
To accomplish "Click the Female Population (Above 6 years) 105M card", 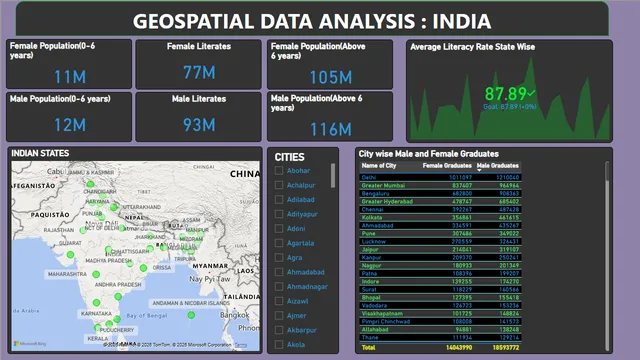I will point(330,64).
